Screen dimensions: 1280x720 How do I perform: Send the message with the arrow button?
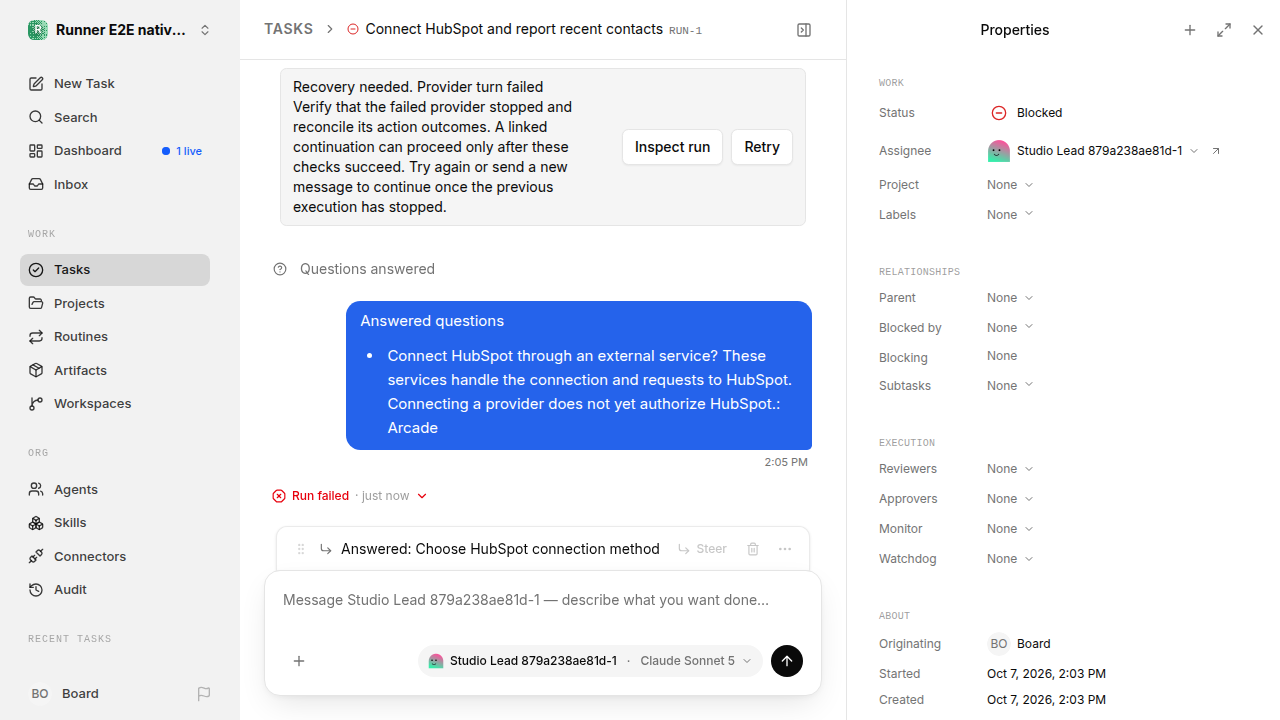[x=787, y=661]
